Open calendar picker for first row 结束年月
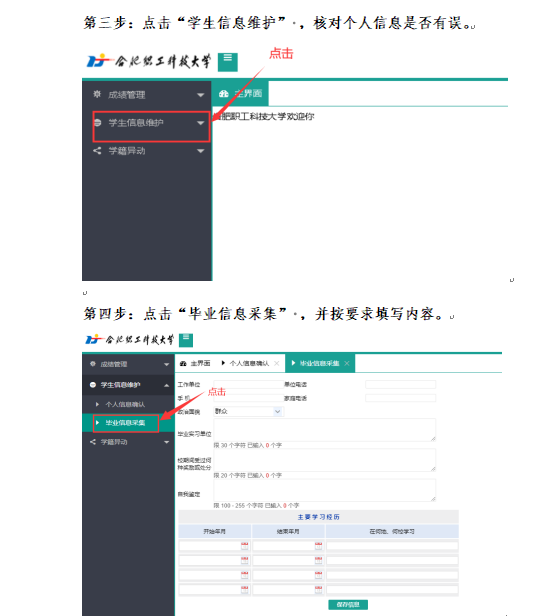 coord(318,546)
